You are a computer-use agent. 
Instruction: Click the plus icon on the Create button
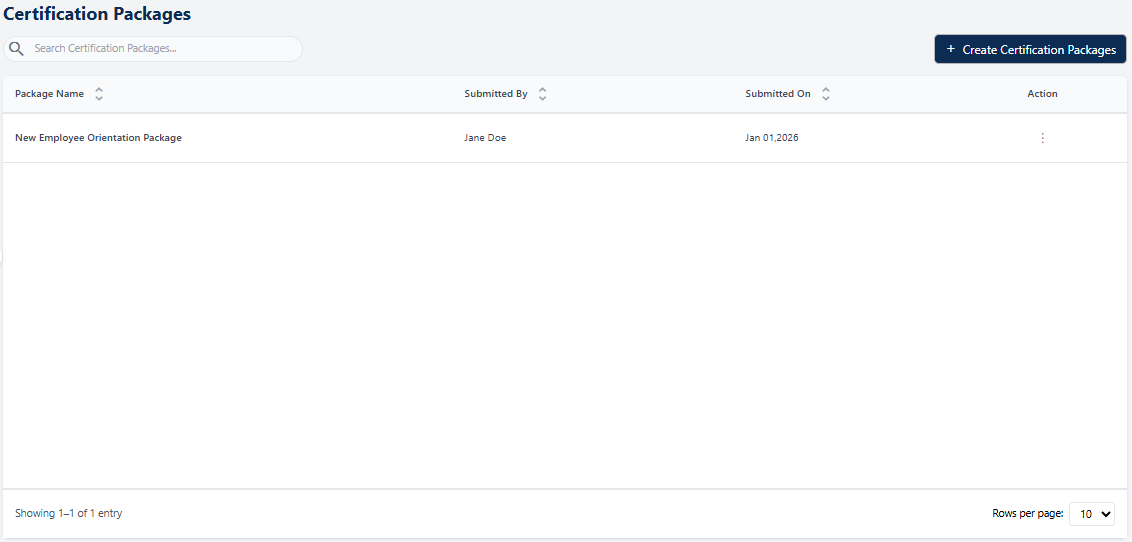[950, 49]
